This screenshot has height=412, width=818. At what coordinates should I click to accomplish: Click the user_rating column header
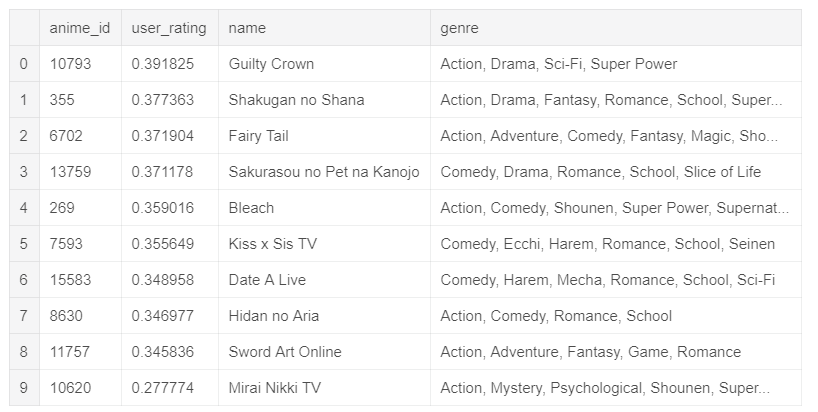click(169, 28)
